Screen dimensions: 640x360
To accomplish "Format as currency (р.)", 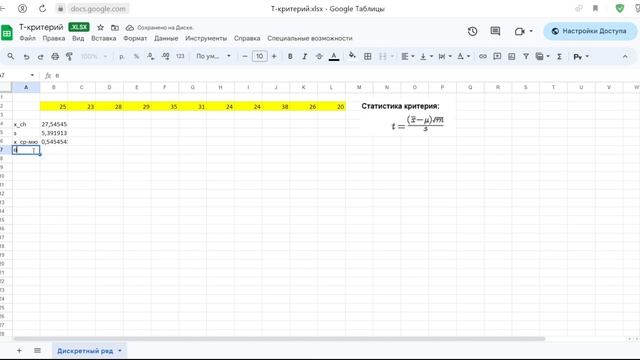I will click(x=122, y=56).
